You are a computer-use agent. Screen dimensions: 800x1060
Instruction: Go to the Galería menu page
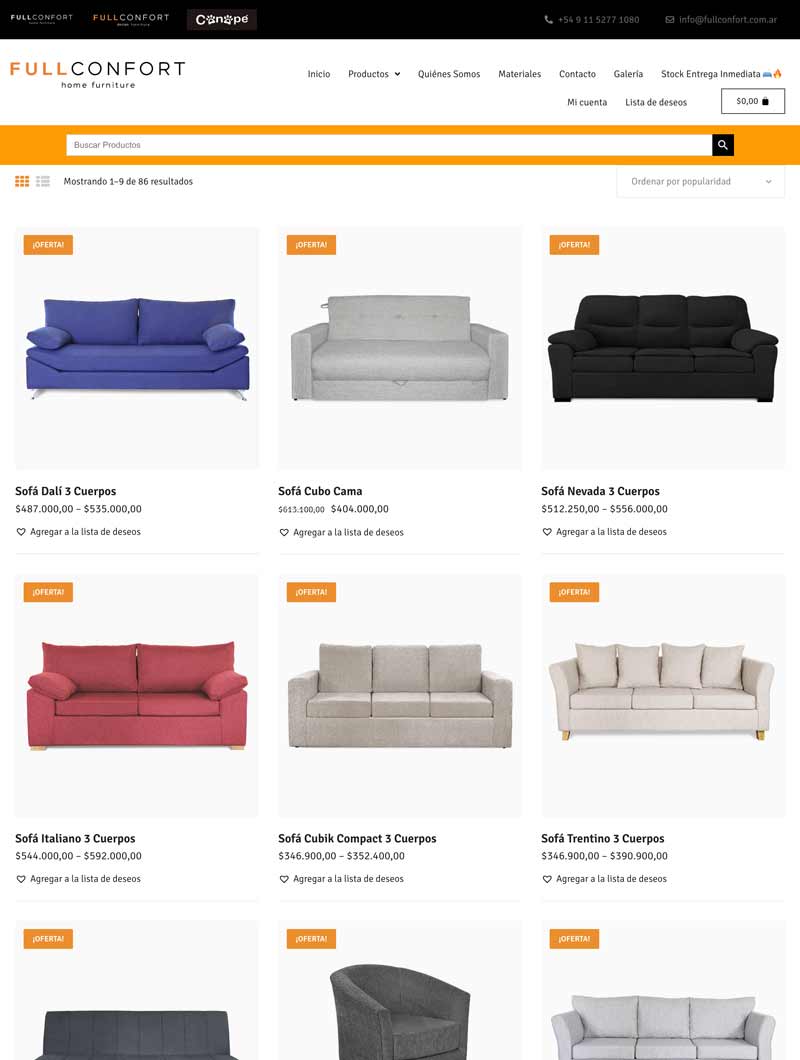pyautogui.click(x=628, y=74)
